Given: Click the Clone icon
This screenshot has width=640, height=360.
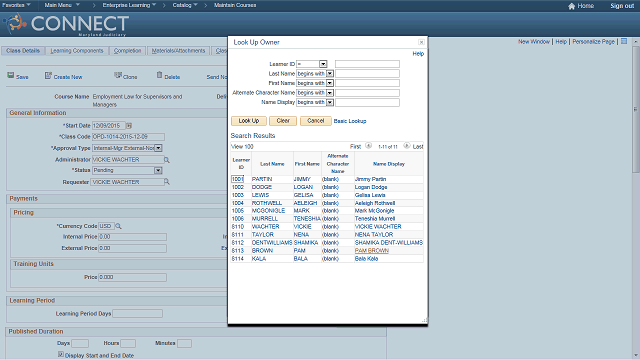Looking at the screenshot, I should [x=118, y=75].
